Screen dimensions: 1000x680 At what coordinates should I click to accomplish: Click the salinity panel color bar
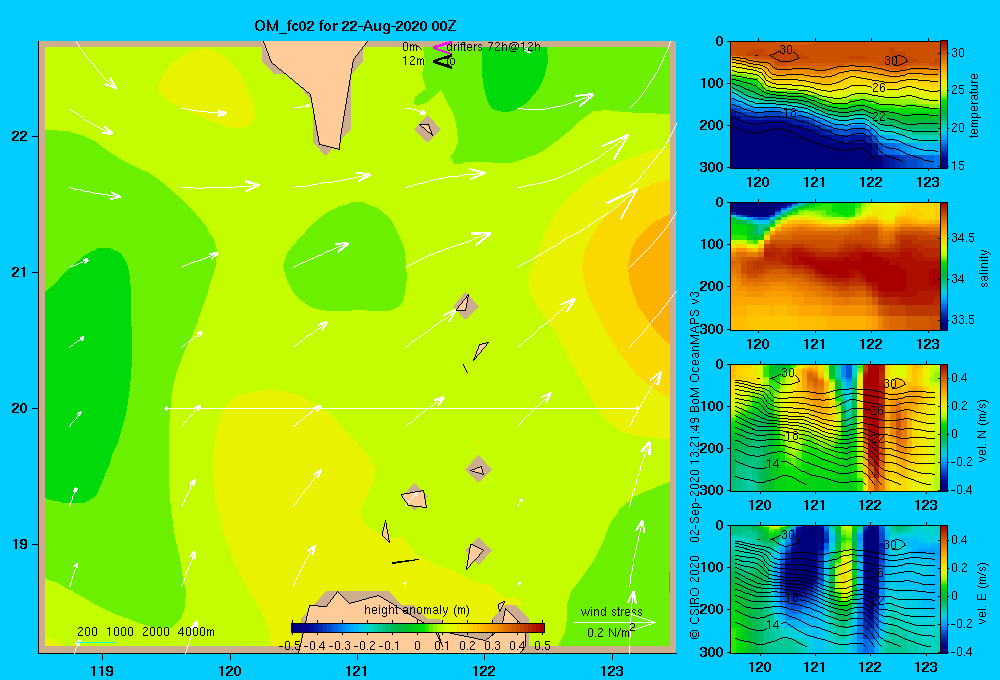pyautogui.click(x=944, y=266)
